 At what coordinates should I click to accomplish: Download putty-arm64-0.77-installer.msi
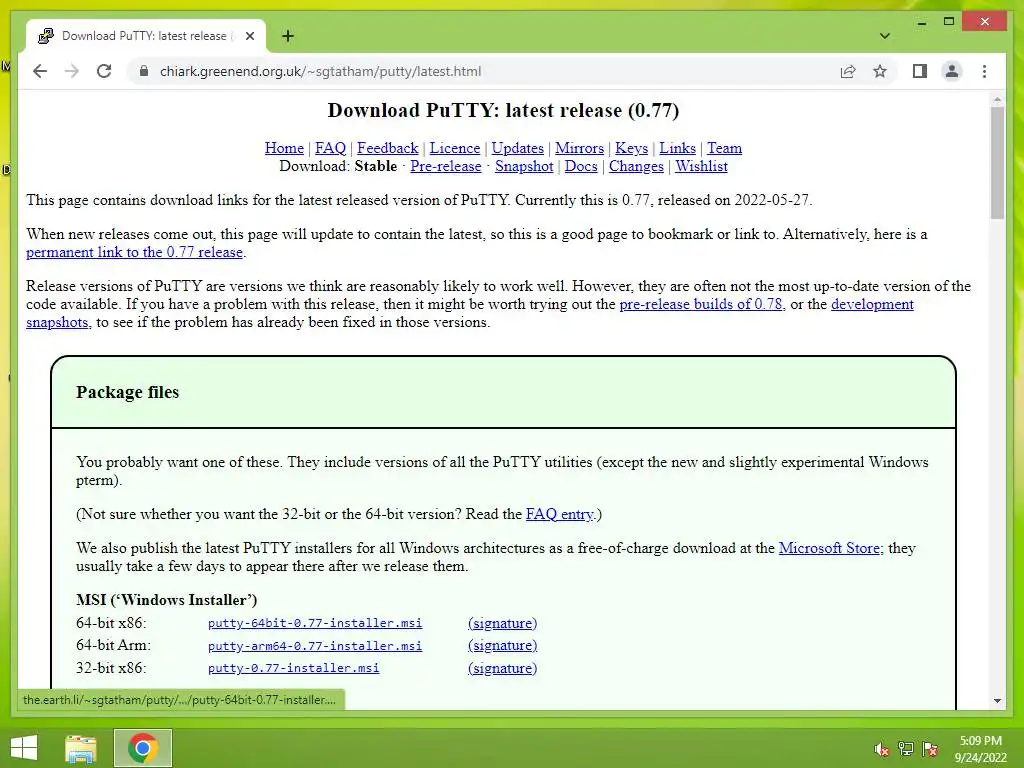point(315,646)
